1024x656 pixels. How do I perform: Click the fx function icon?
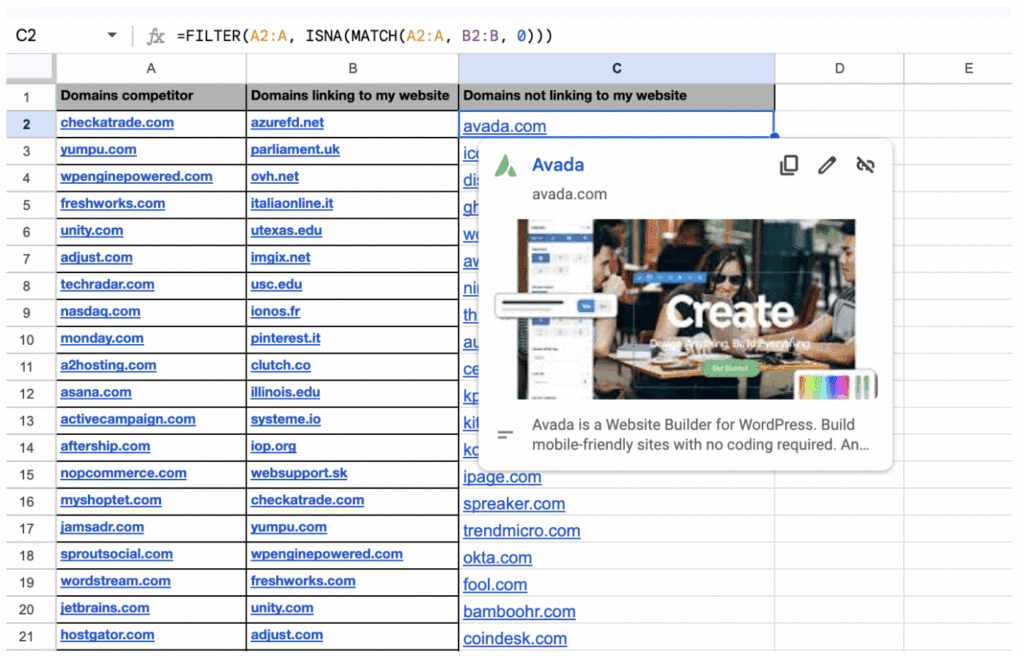pos(155,36)
